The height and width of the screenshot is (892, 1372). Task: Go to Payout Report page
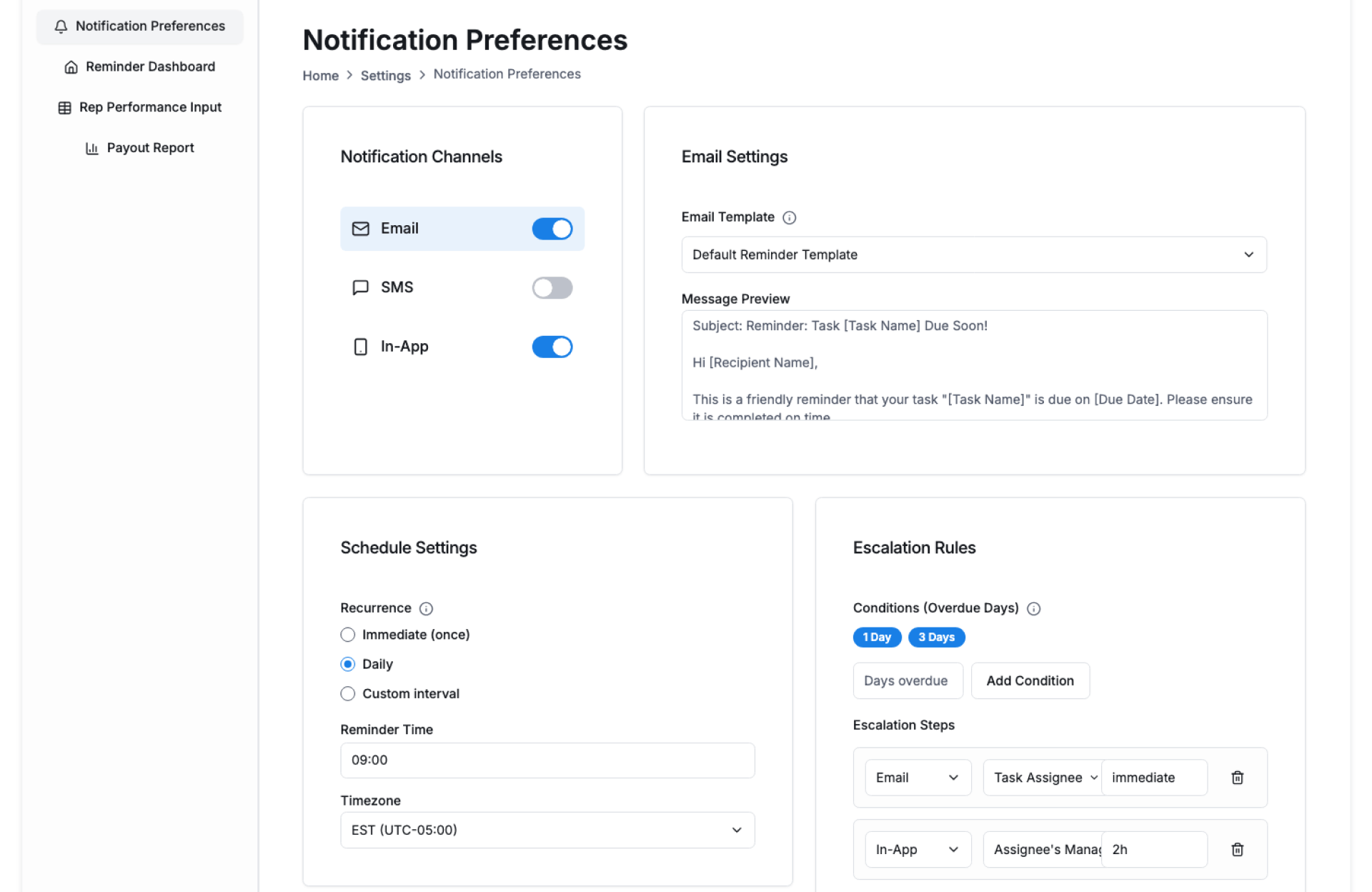coord(150,148)
